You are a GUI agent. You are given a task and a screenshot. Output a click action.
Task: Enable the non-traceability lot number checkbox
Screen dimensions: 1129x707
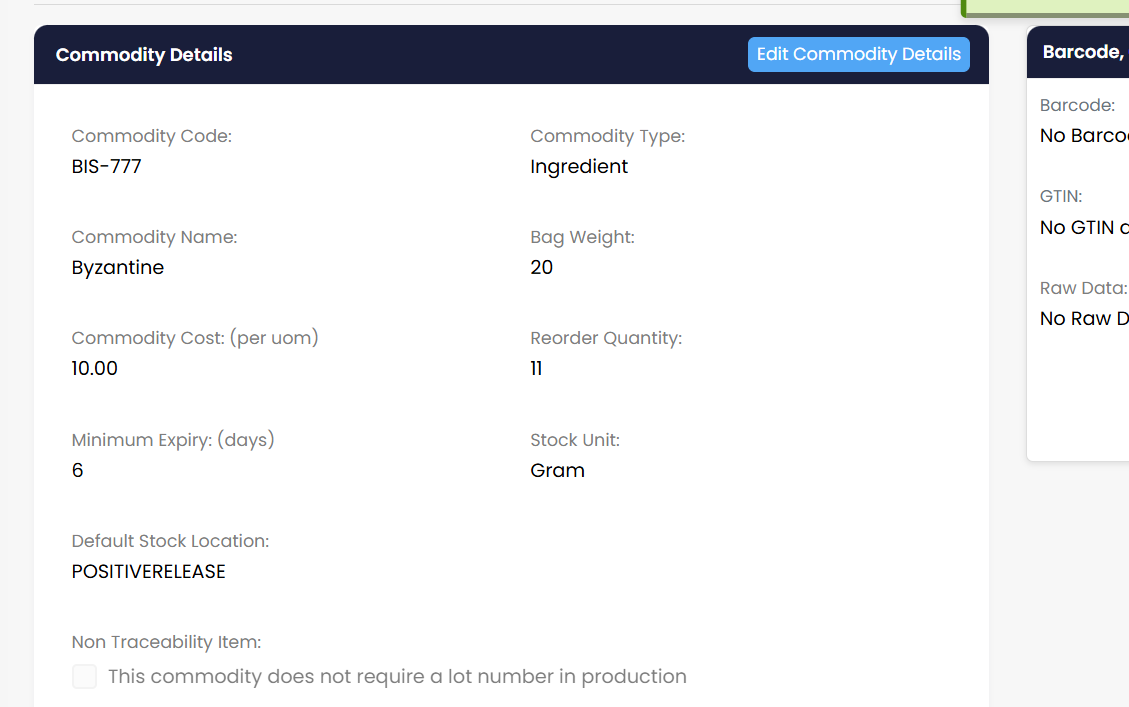pos(84,676)
